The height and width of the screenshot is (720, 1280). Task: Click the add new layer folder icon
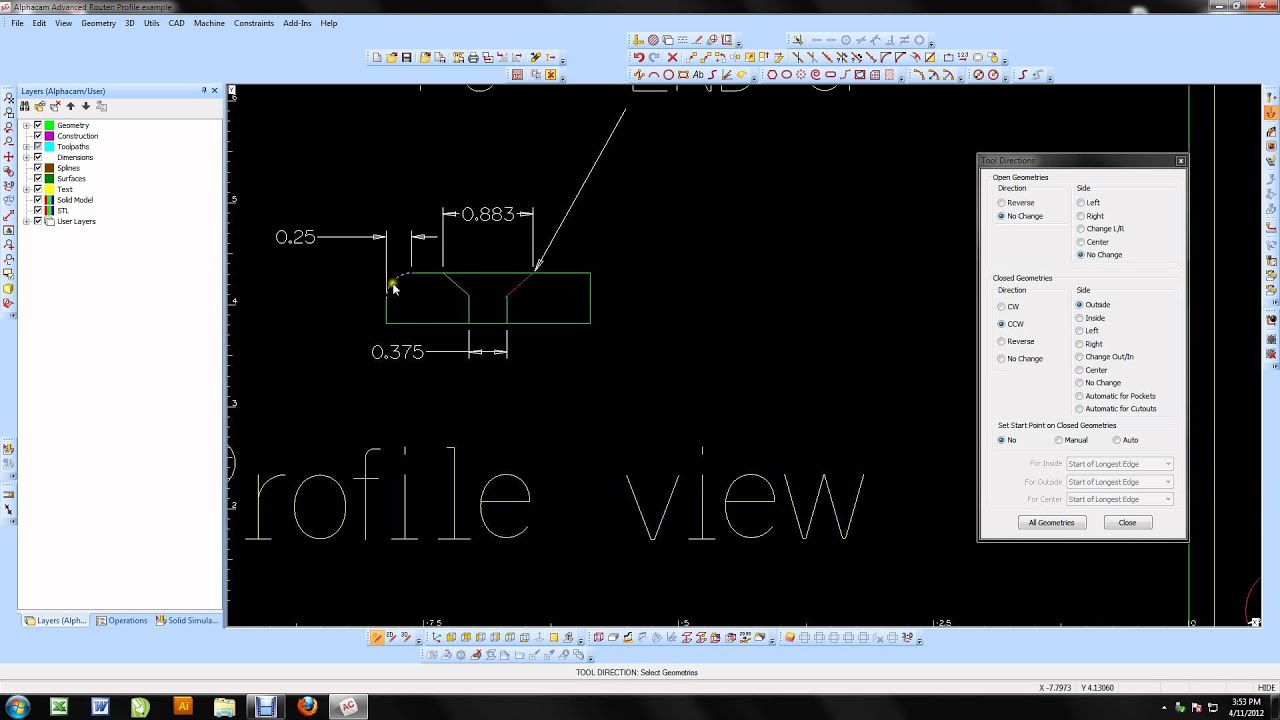(40, 106)
